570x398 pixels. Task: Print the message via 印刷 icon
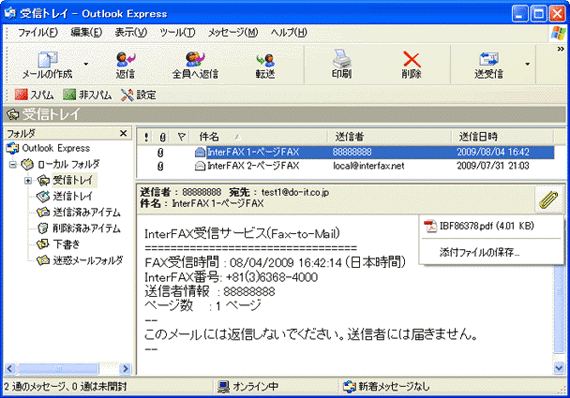pos(342,59)
